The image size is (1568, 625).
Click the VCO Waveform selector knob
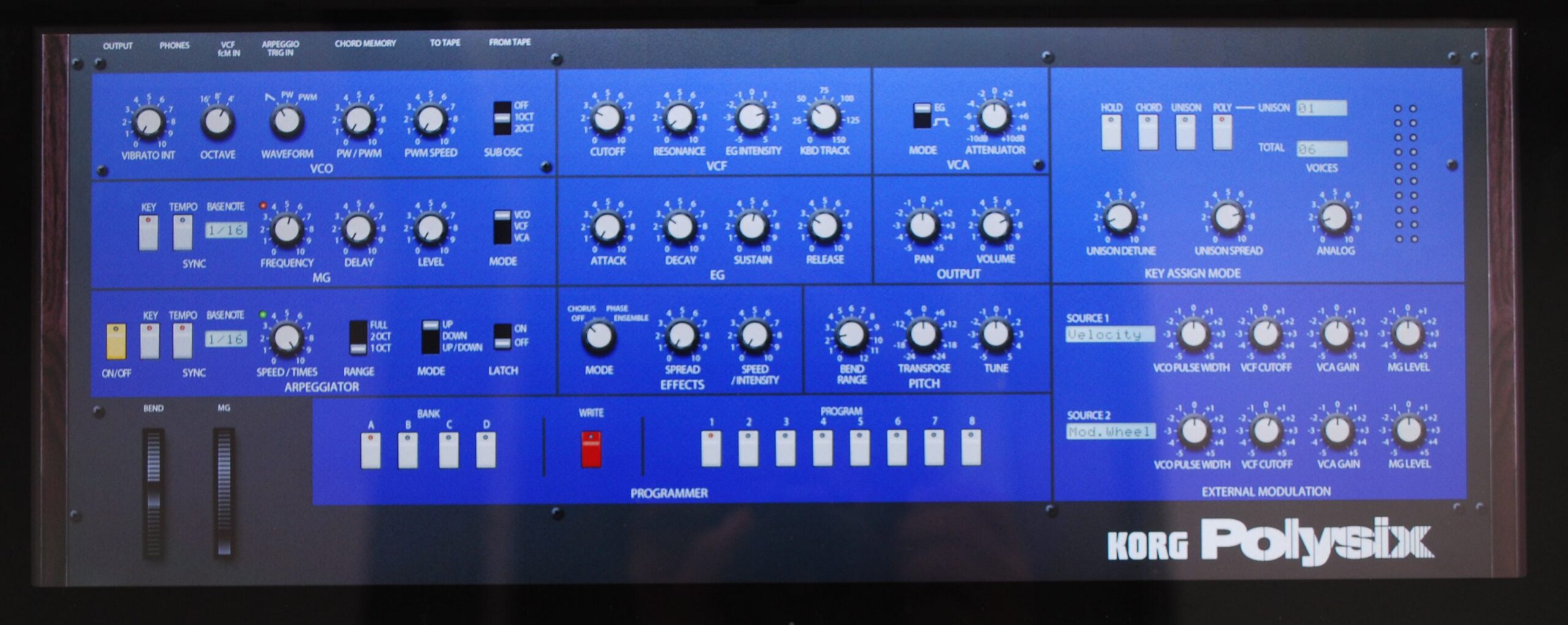[x=286, y=121]
